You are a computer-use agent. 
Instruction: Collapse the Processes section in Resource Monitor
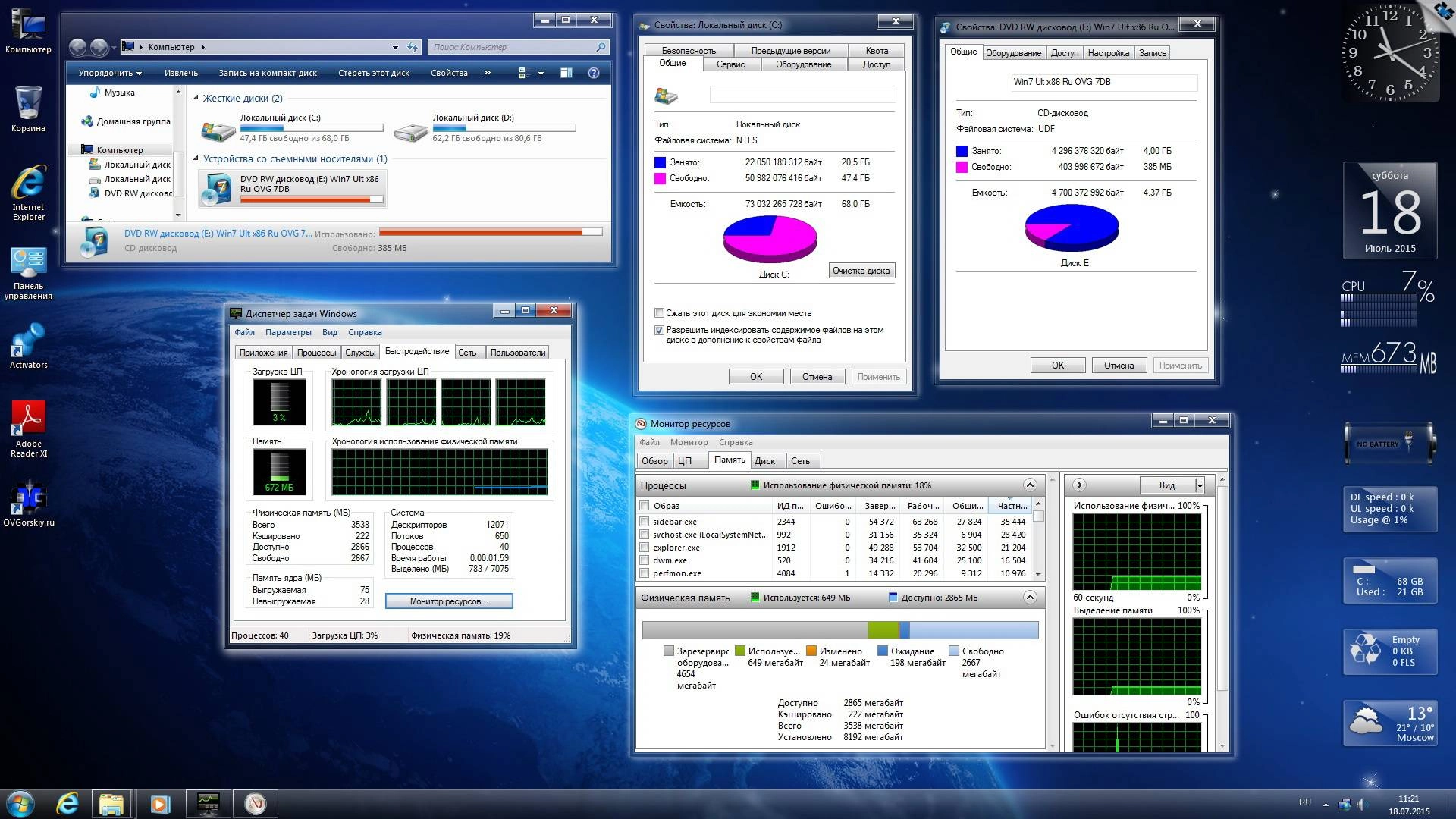click(x=1029, y=485)
